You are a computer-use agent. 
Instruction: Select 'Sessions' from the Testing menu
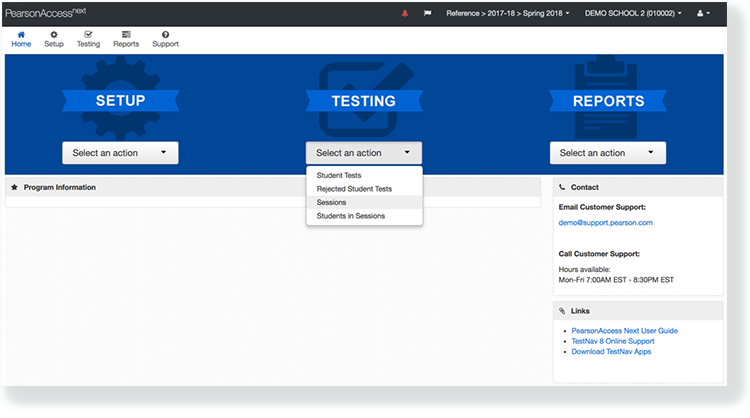332,202
